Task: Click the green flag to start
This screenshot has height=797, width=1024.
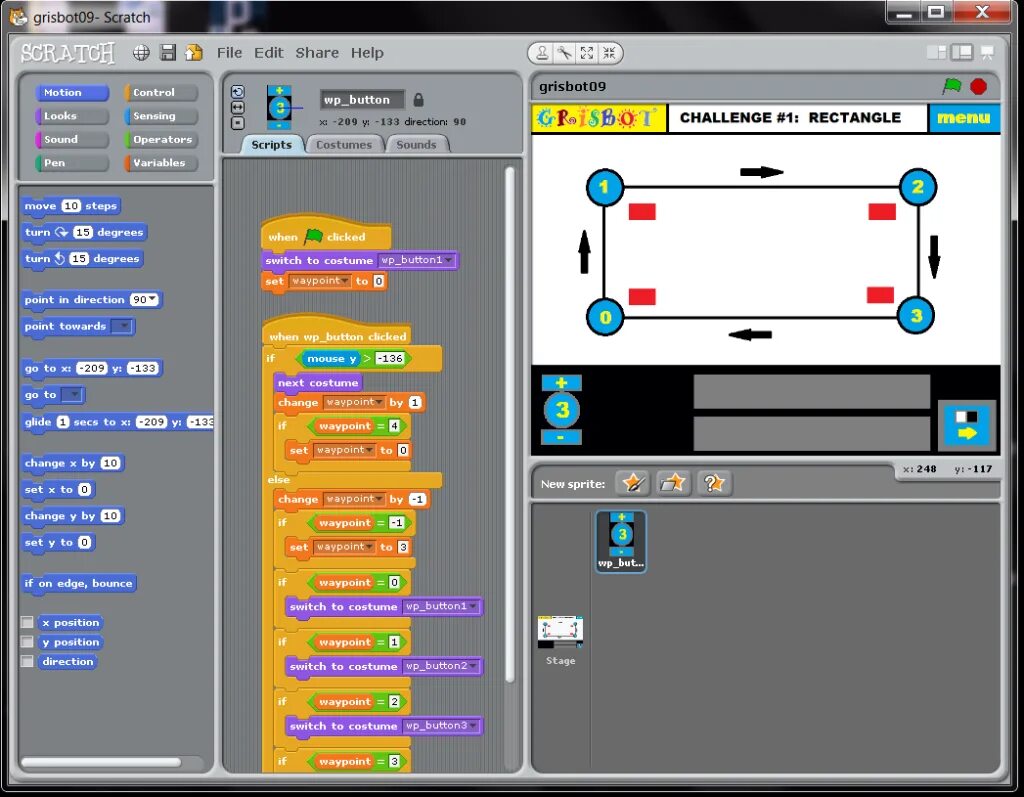Action: 952,86
